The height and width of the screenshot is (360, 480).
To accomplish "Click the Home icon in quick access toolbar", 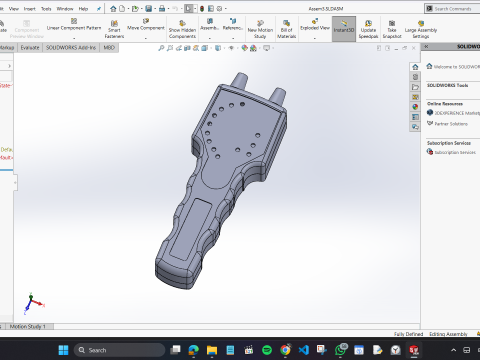I will pos(113,9).
